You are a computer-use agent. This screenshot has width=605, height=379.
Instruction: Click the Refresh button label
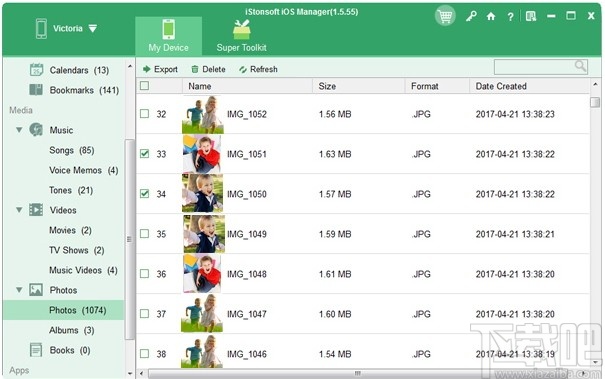(264, 69)
